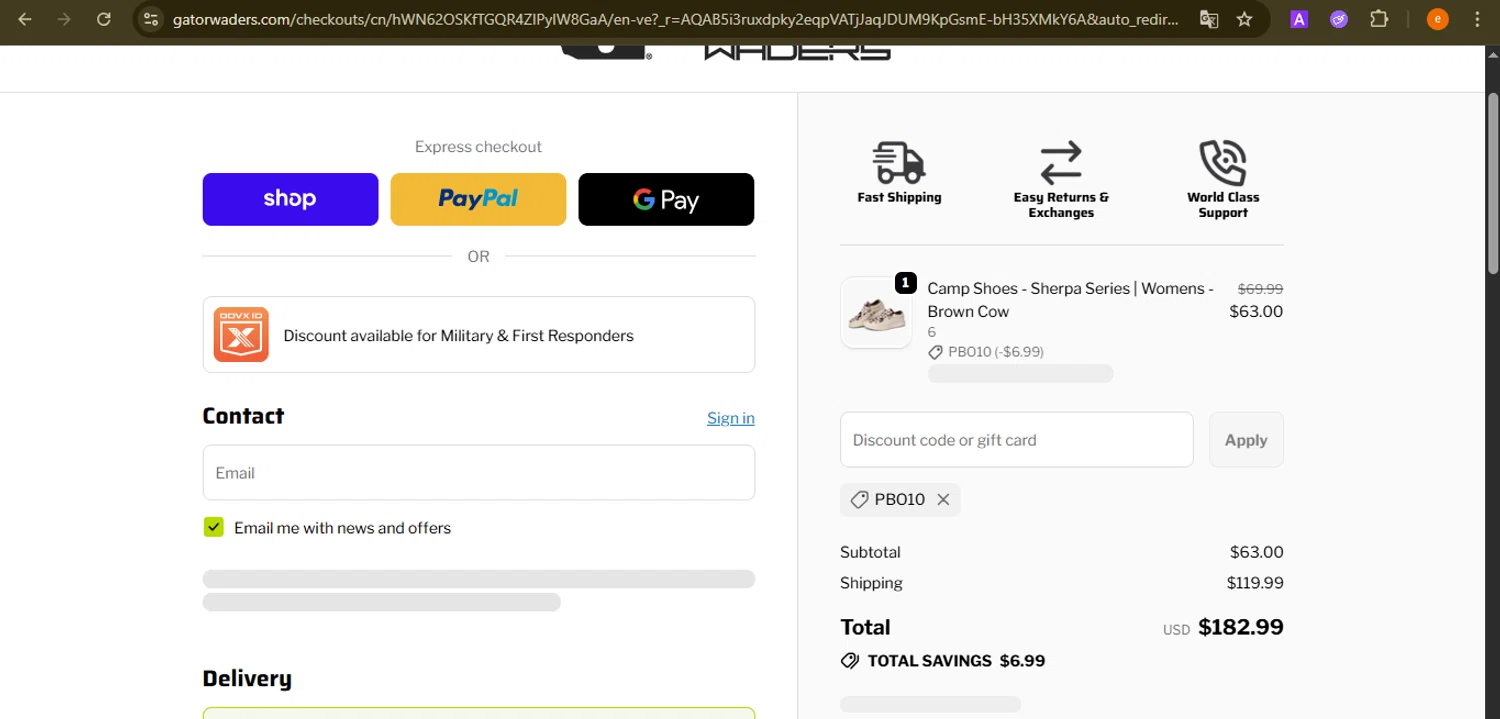Focus the Discount code or gift card field
Viewport: 1500px width, 719px height.
[1017, 440]
